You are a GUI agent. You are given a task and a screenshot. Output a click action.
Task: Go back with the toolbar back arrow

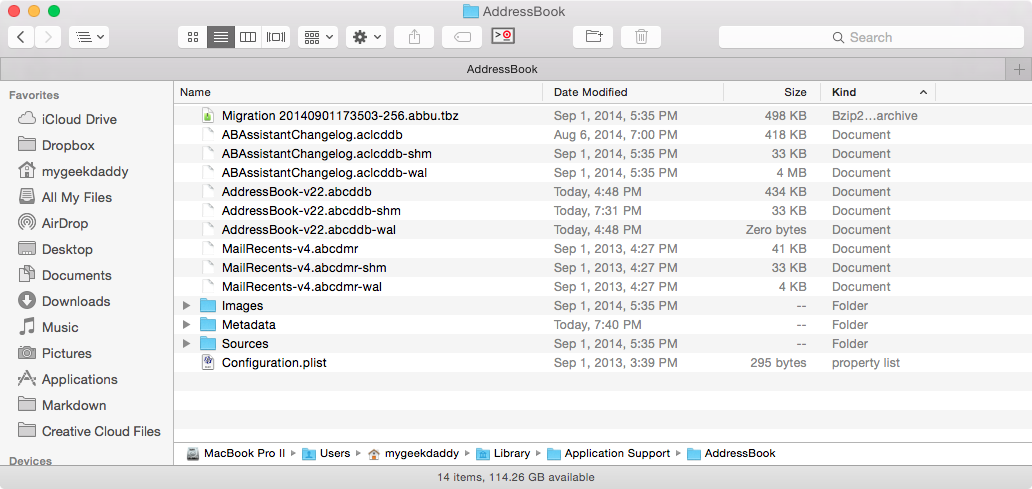pos(21,37)
